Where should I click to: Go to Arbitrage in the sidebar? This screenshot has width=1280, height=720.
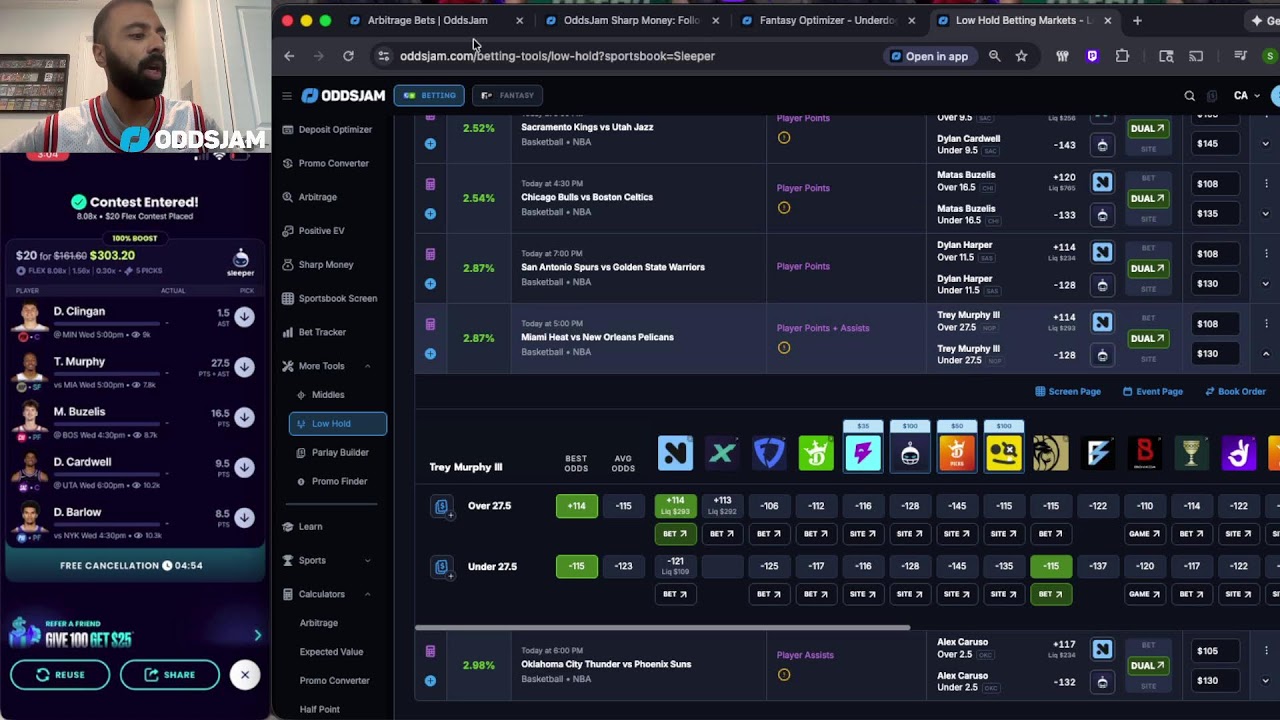click(317, 197)
